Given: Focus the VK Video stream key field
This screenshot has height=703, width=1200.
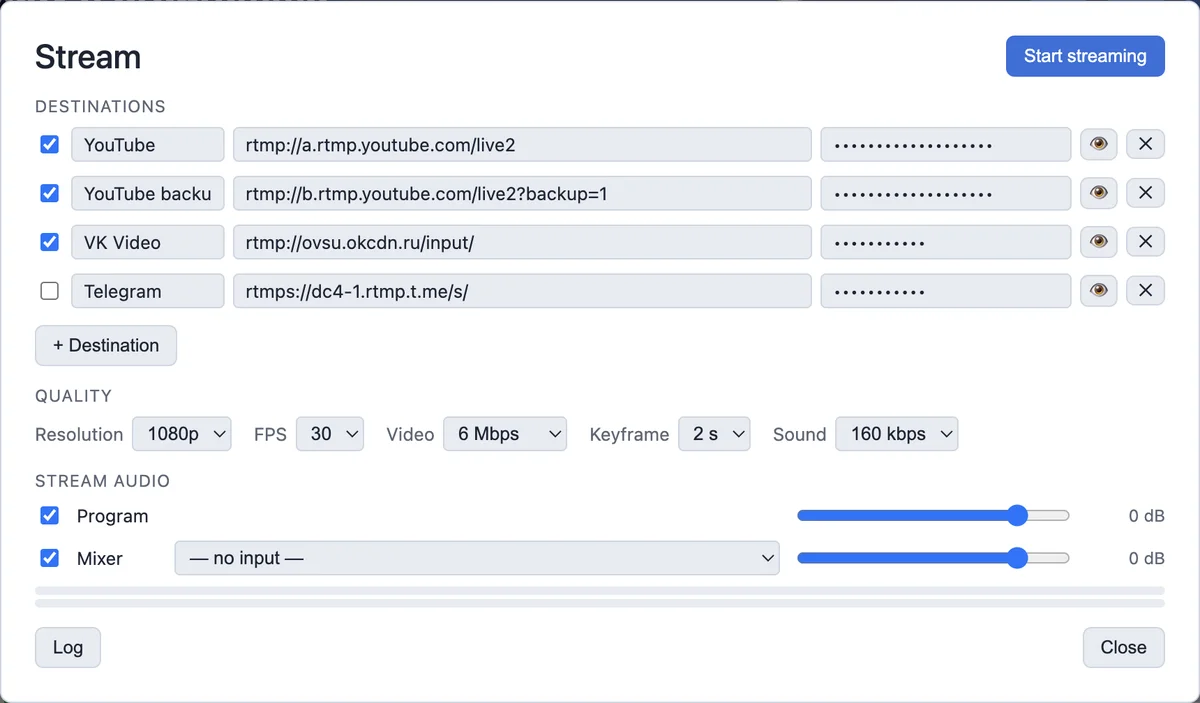Looking at the screenshot, I should pyautogui.click(x=946, y=242).
